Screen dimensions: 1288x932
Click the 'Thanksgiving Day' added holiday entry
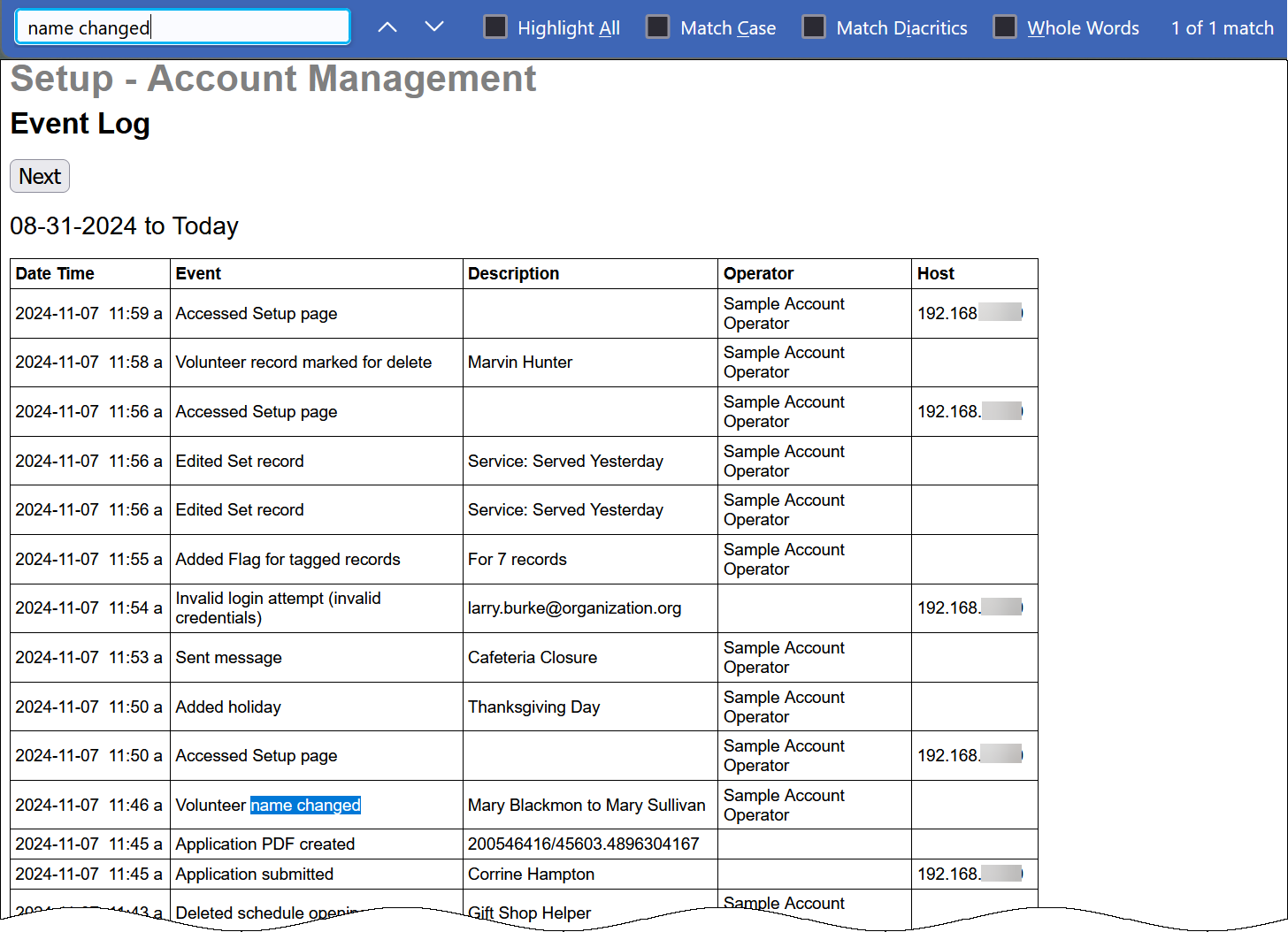click(535, 707)
